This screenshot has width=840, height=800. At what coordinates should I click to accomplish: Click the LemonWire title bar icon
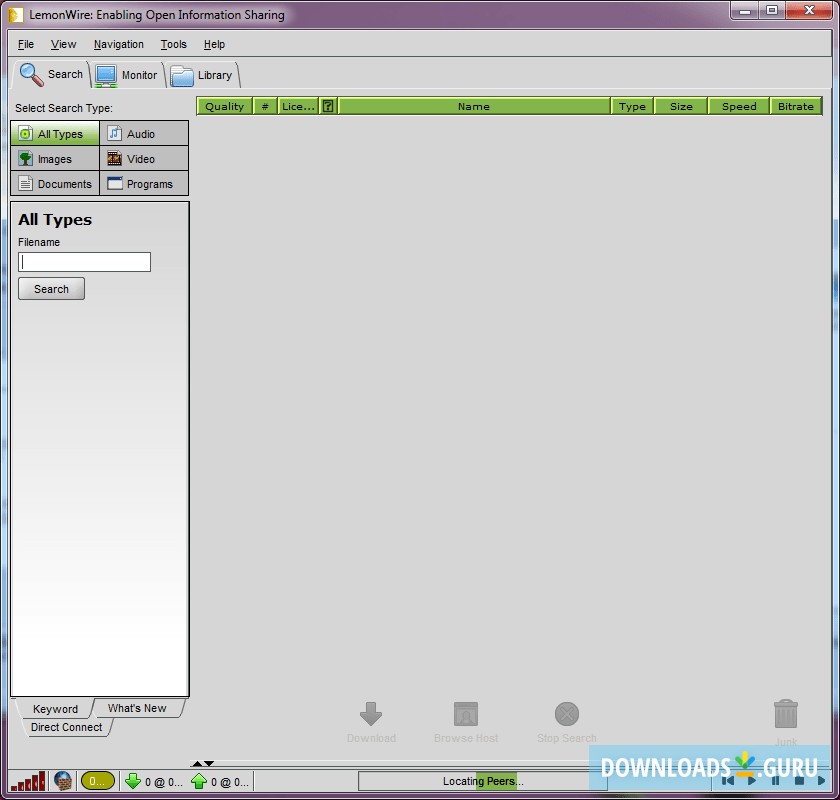16,14
